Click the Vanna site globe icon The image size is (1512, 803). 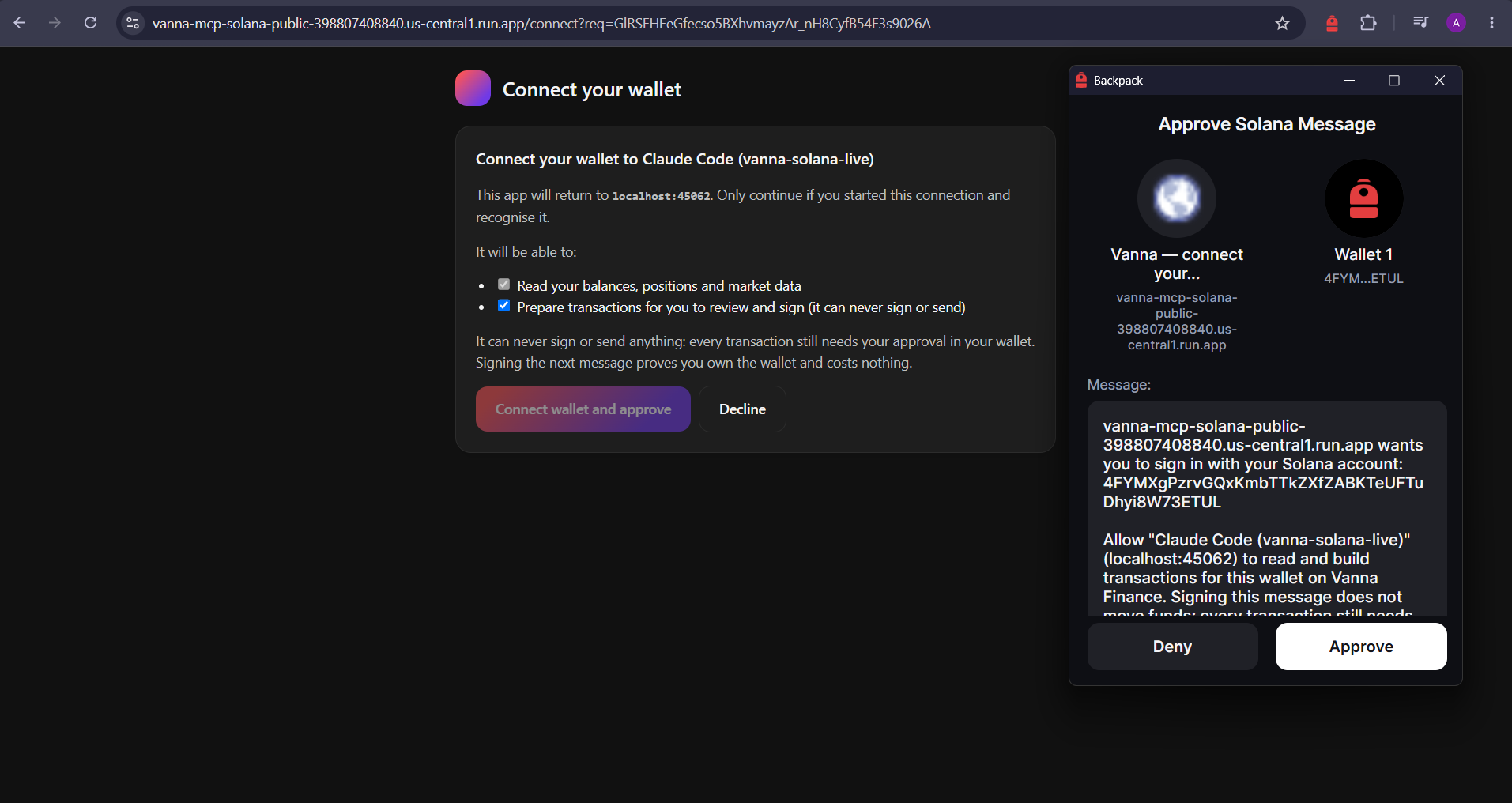(1177, 198)
